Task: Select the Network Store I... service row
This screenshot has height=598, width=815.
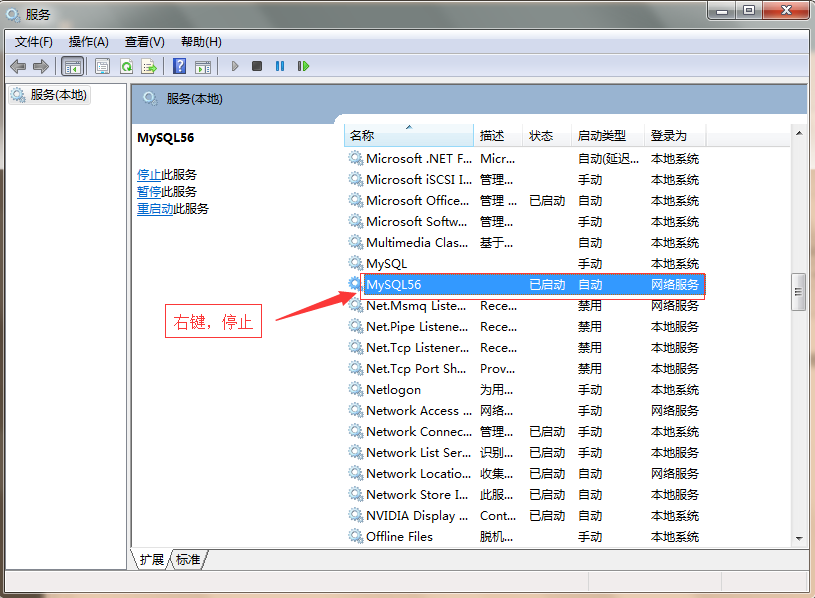Action: (x=524, y=495)
